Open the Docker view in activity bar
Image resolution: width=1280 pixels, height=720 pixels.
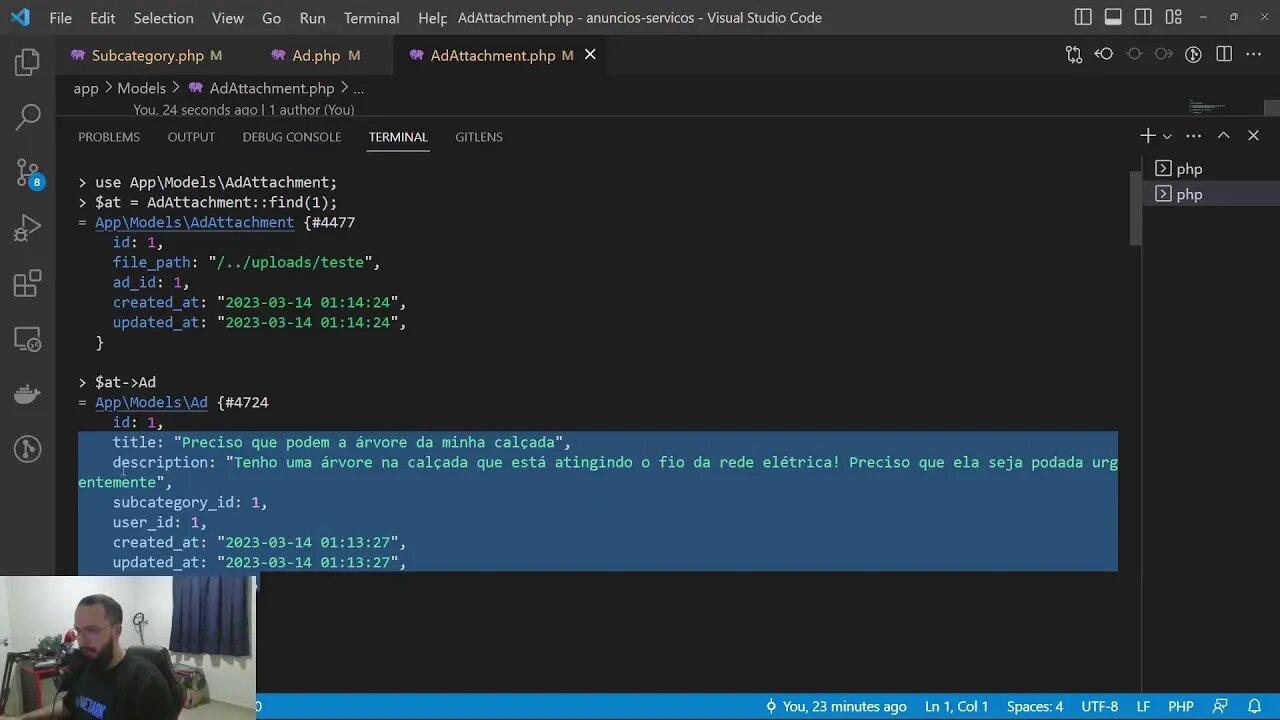coord(28,394)
